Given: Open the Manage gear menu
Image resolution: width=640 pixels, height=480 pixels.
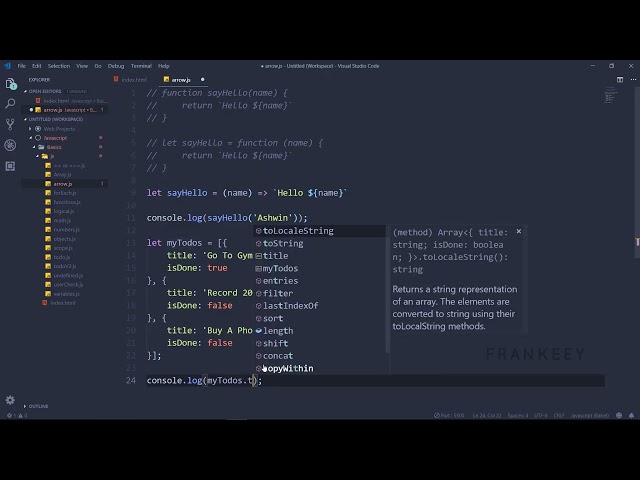Looking at the screenshot, I should click(11, 400).
